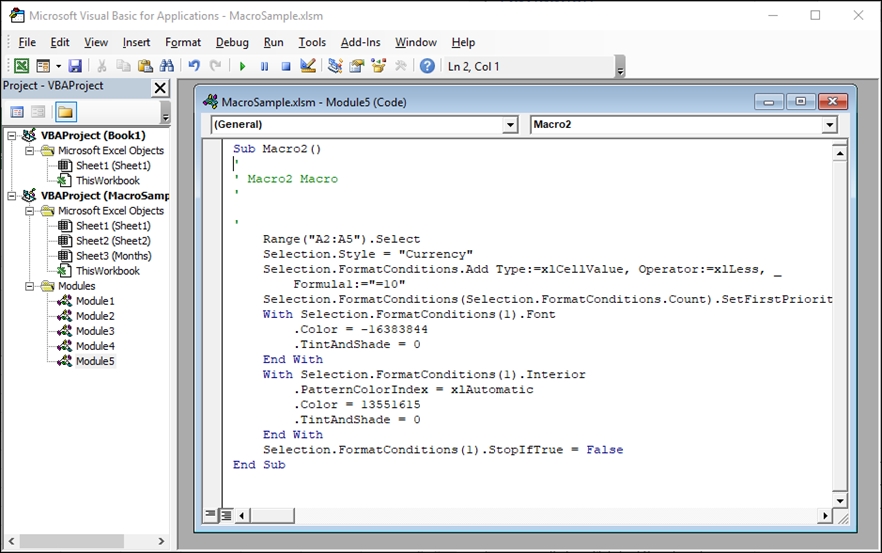The width and height of the screenshot is (882, 553).
Task: Open the Format menu
Action: 183,42
